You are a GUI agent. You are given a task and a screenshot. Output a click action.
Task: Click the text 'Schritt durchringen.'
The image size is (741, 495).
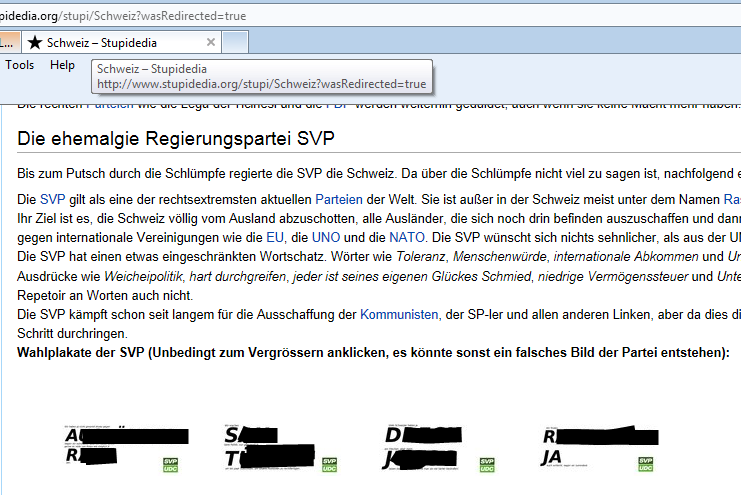(72, 334)
